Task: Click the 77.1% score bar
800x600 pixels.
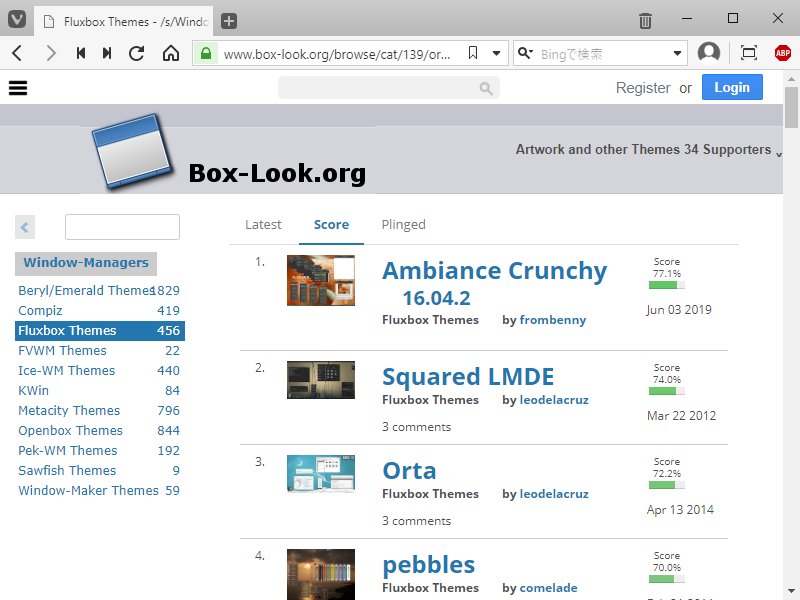Action: [666, 285]
